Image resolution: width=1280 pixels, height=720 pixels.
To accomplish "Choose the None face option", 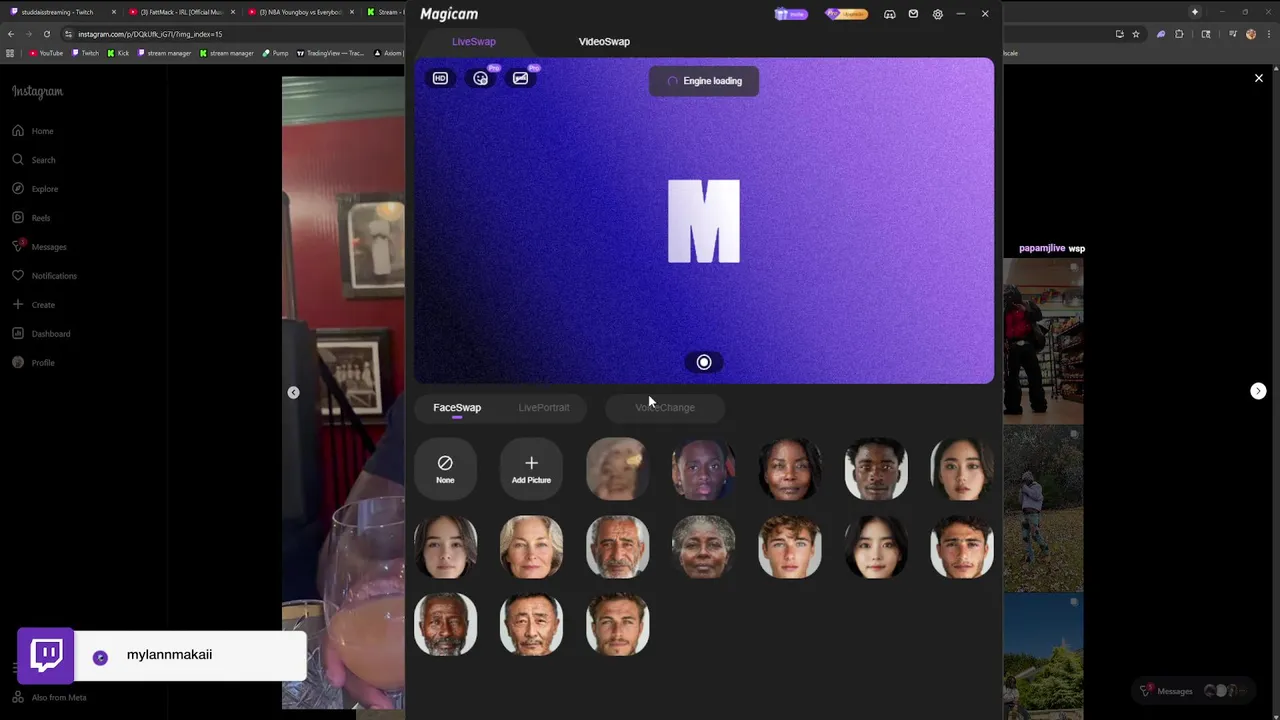I will (445, 468).
